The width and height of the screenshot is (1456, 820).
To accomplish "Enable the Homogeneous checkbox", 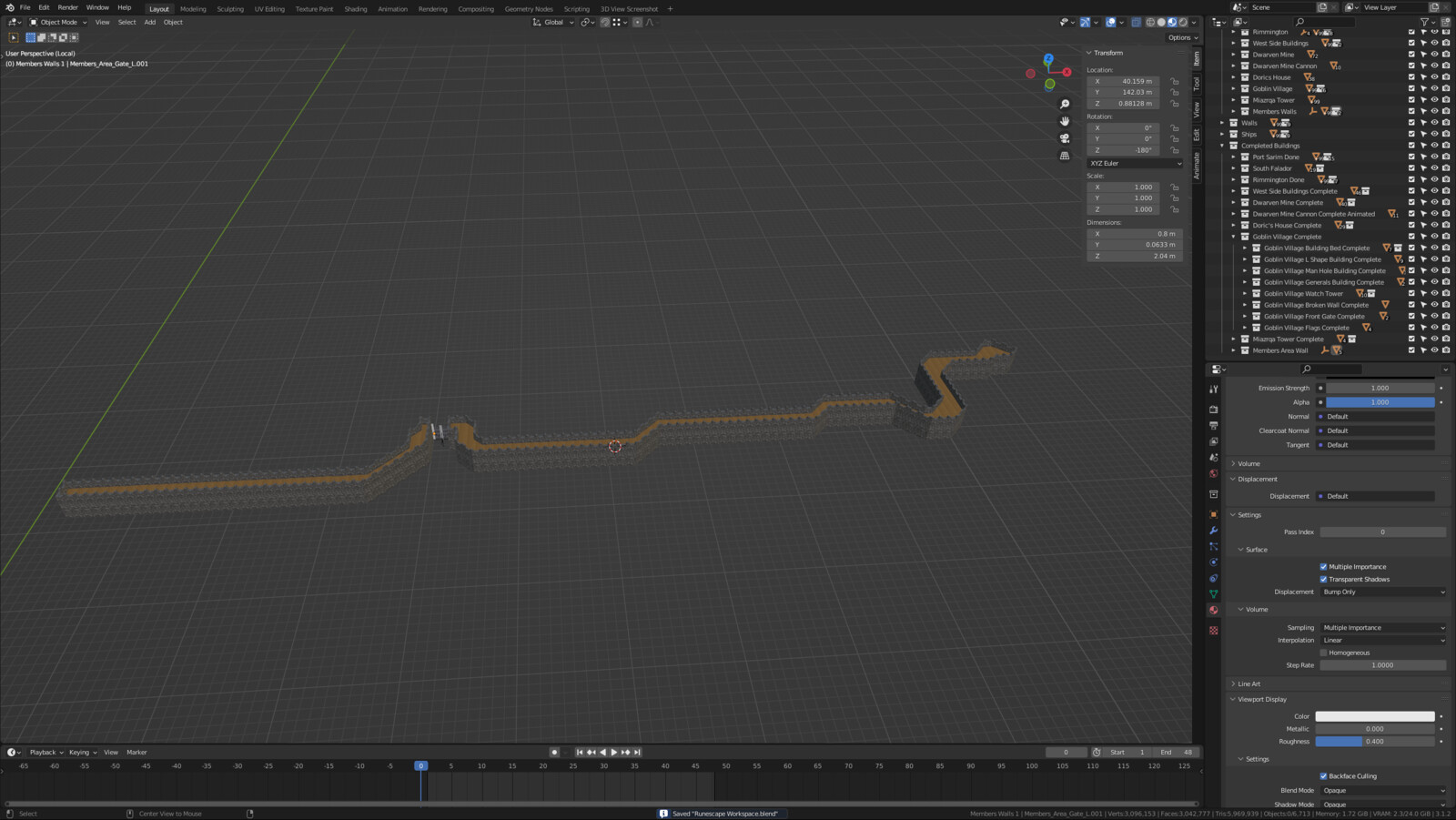I will [1323, 653].
